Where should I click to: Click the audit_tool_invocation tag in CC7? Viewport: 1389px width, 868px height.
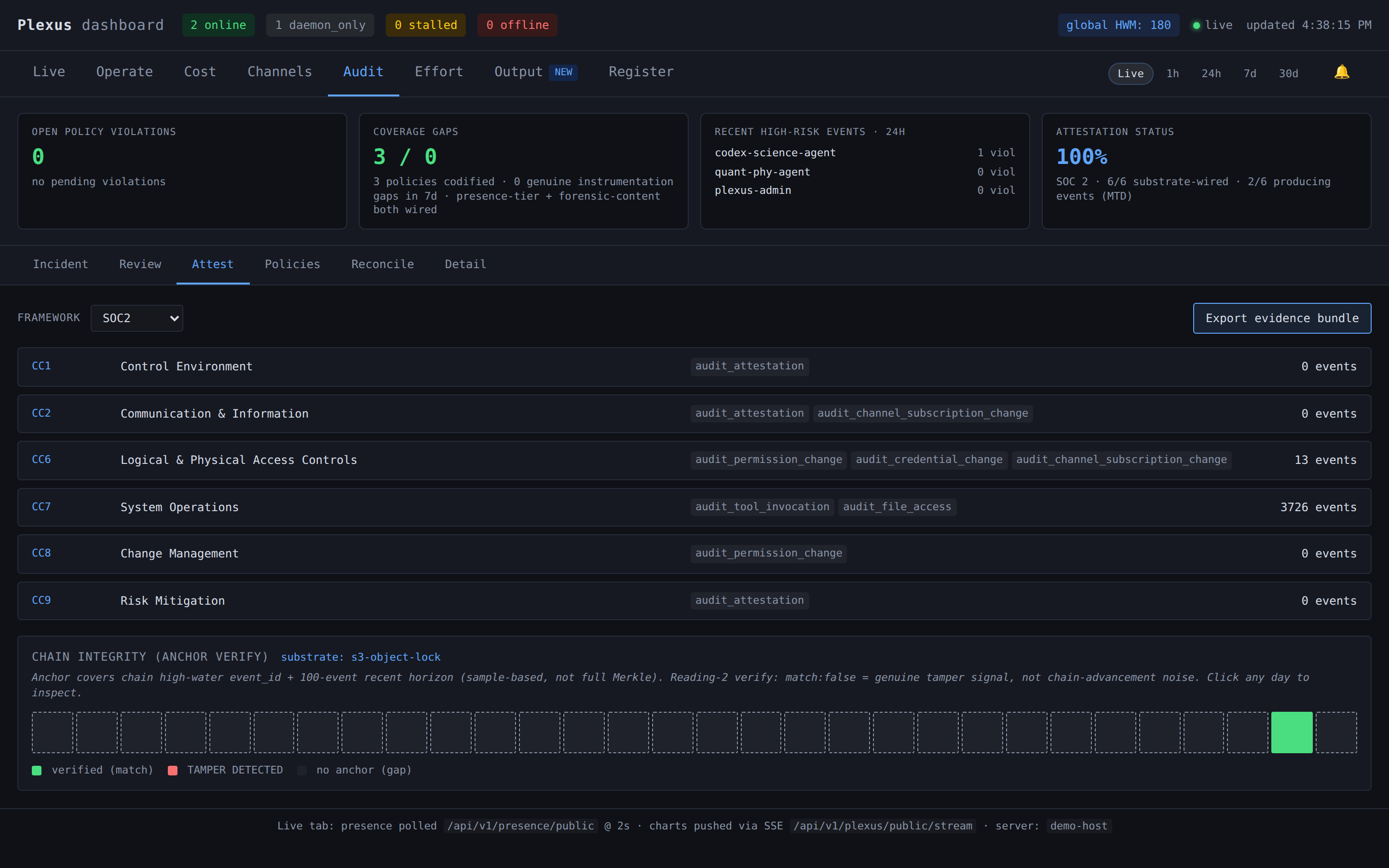click(762, 507)
